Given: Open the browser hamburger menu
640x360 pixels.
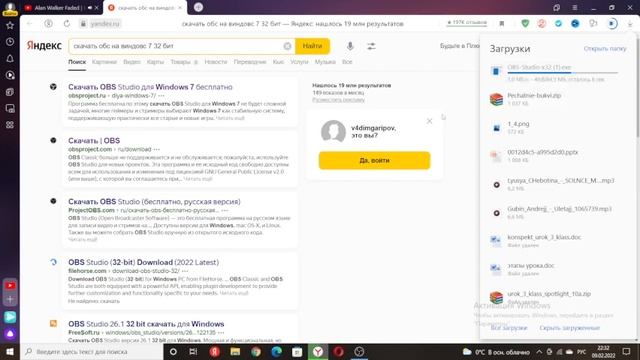Looking at the screenshot, I should (575, 7).
